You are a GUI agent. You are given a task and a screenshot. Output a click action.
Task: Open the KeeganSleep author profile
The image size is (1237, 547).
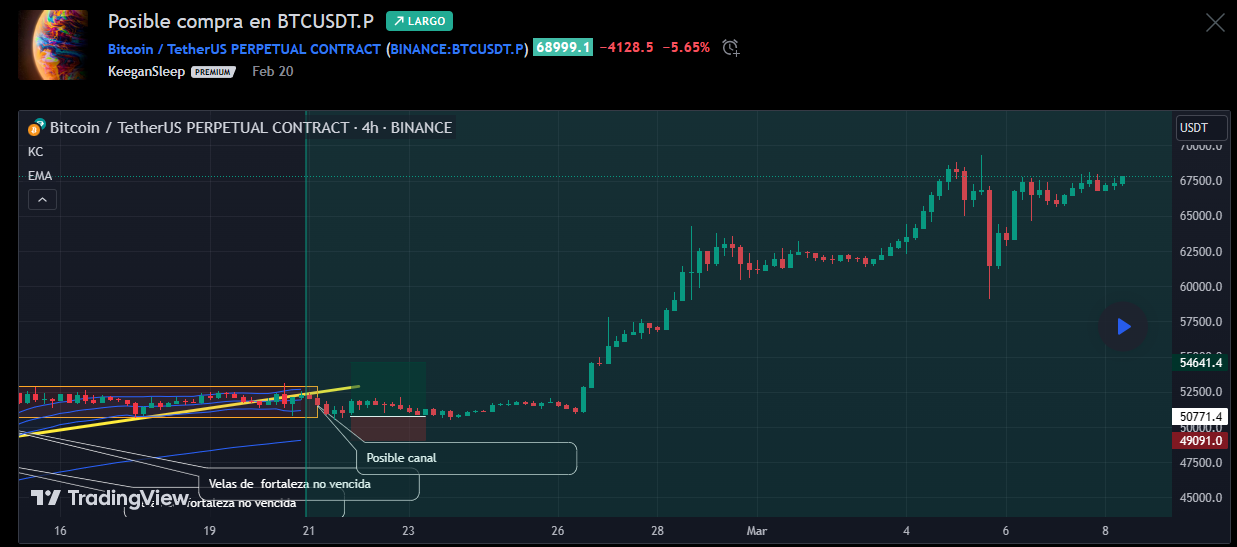[146, 72]
